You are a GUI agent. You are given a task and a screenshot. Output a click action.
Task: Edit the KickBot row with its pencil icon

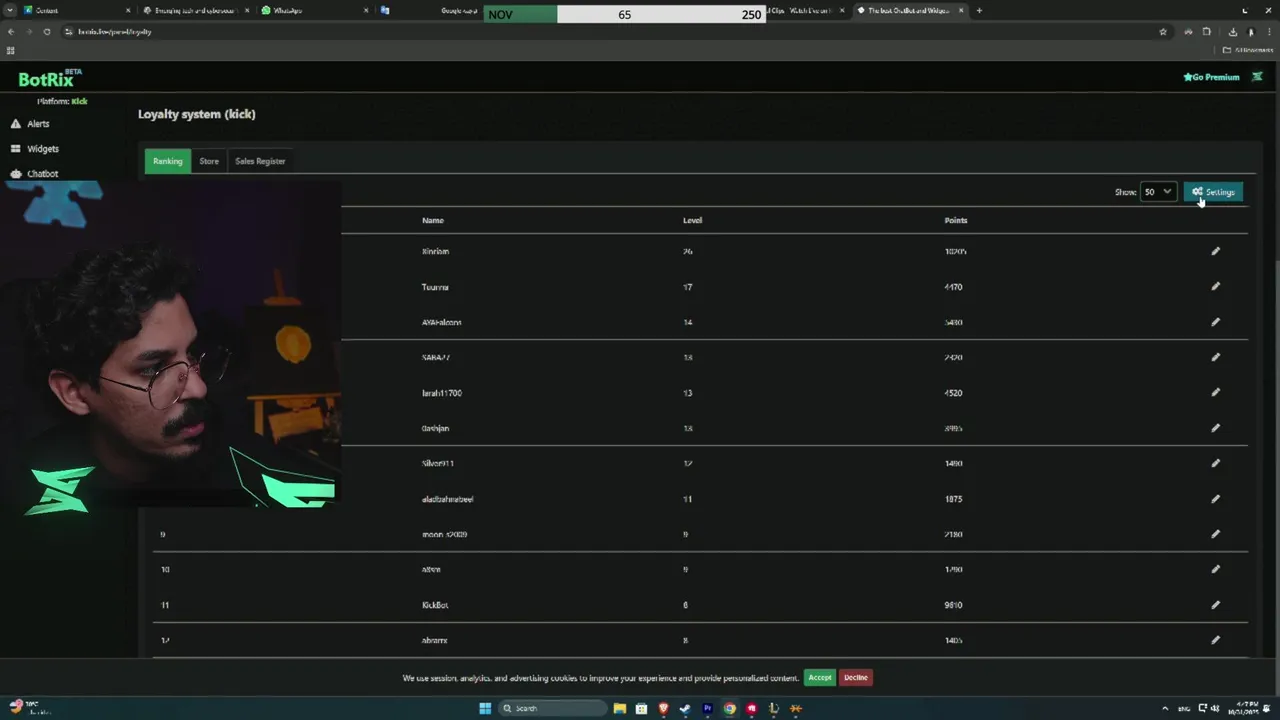1215,605
